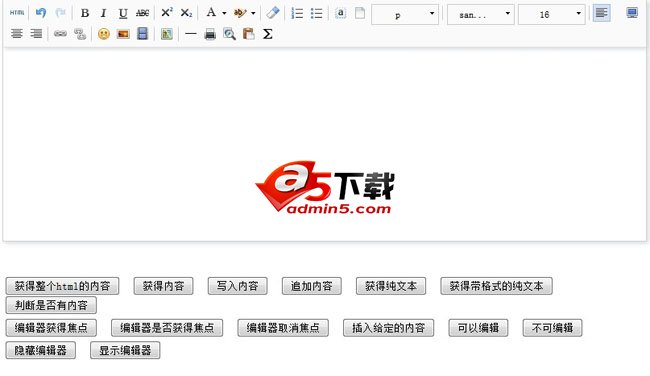Toggle underline formatting
This screenshot has width=650, height=376.
click(x=123, y=13)
